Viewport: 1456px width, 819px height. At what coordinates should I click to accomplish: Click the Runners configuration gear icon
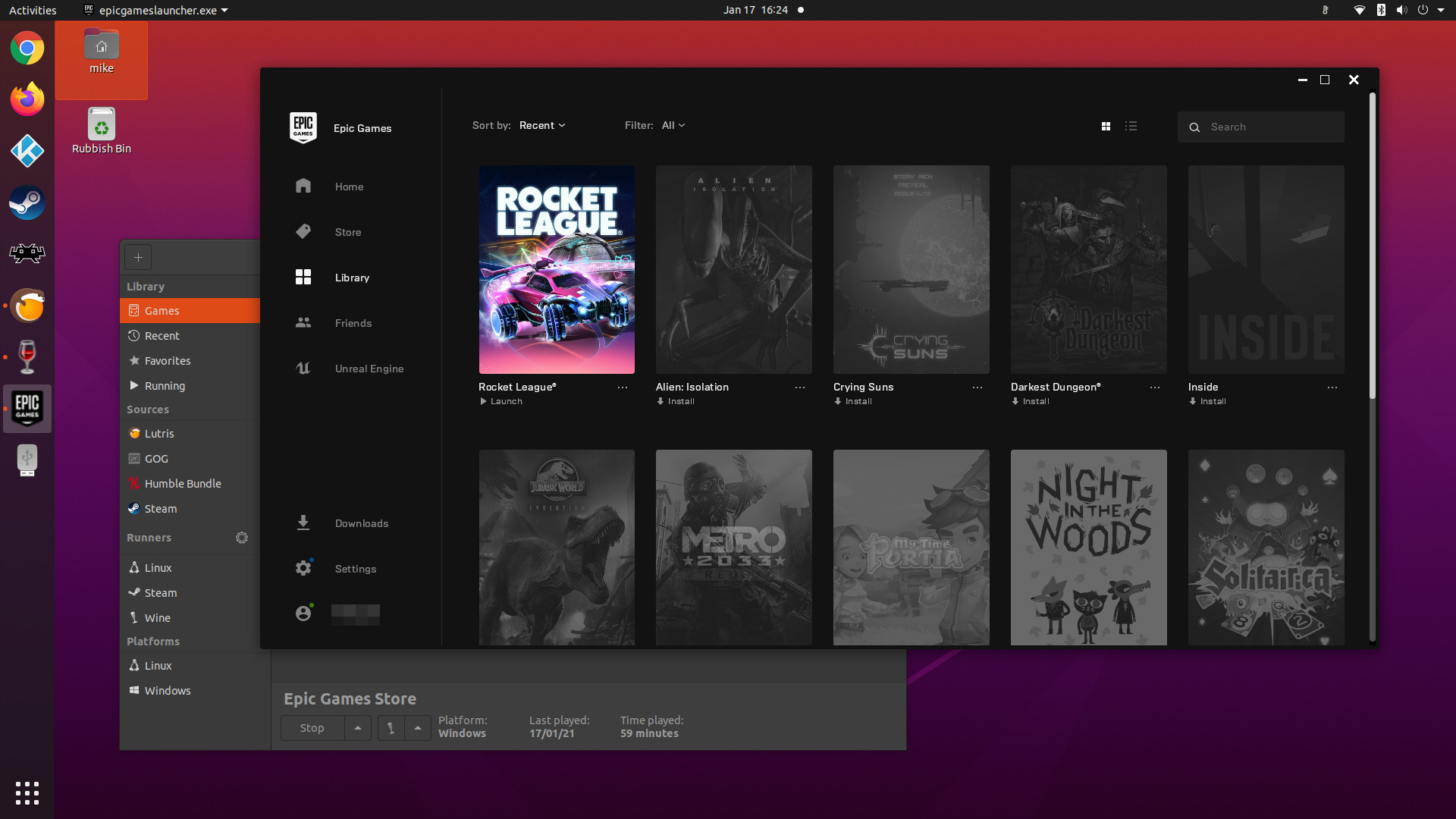pos(242,538)
